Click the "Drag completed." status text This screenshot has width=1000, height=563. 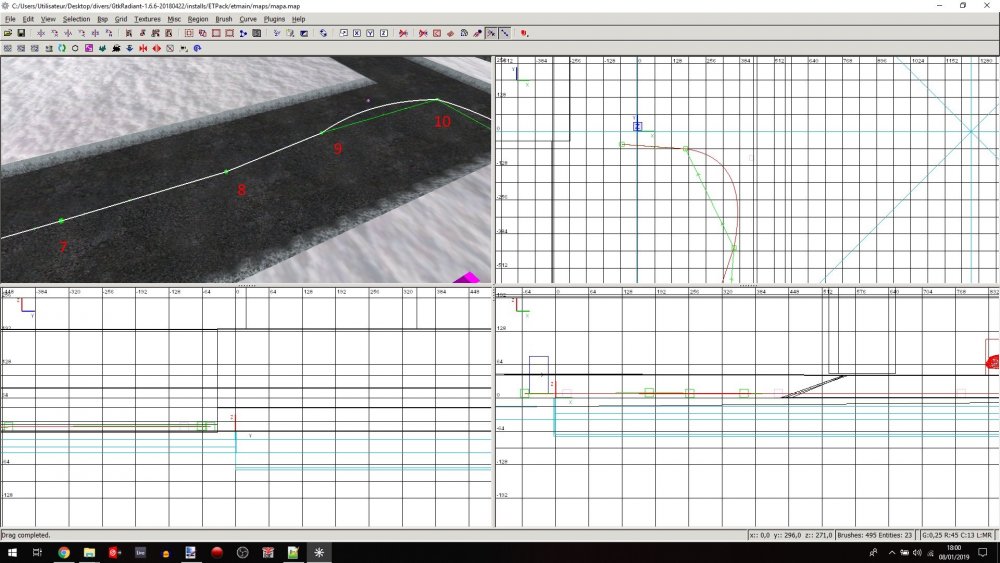[26, 535]
